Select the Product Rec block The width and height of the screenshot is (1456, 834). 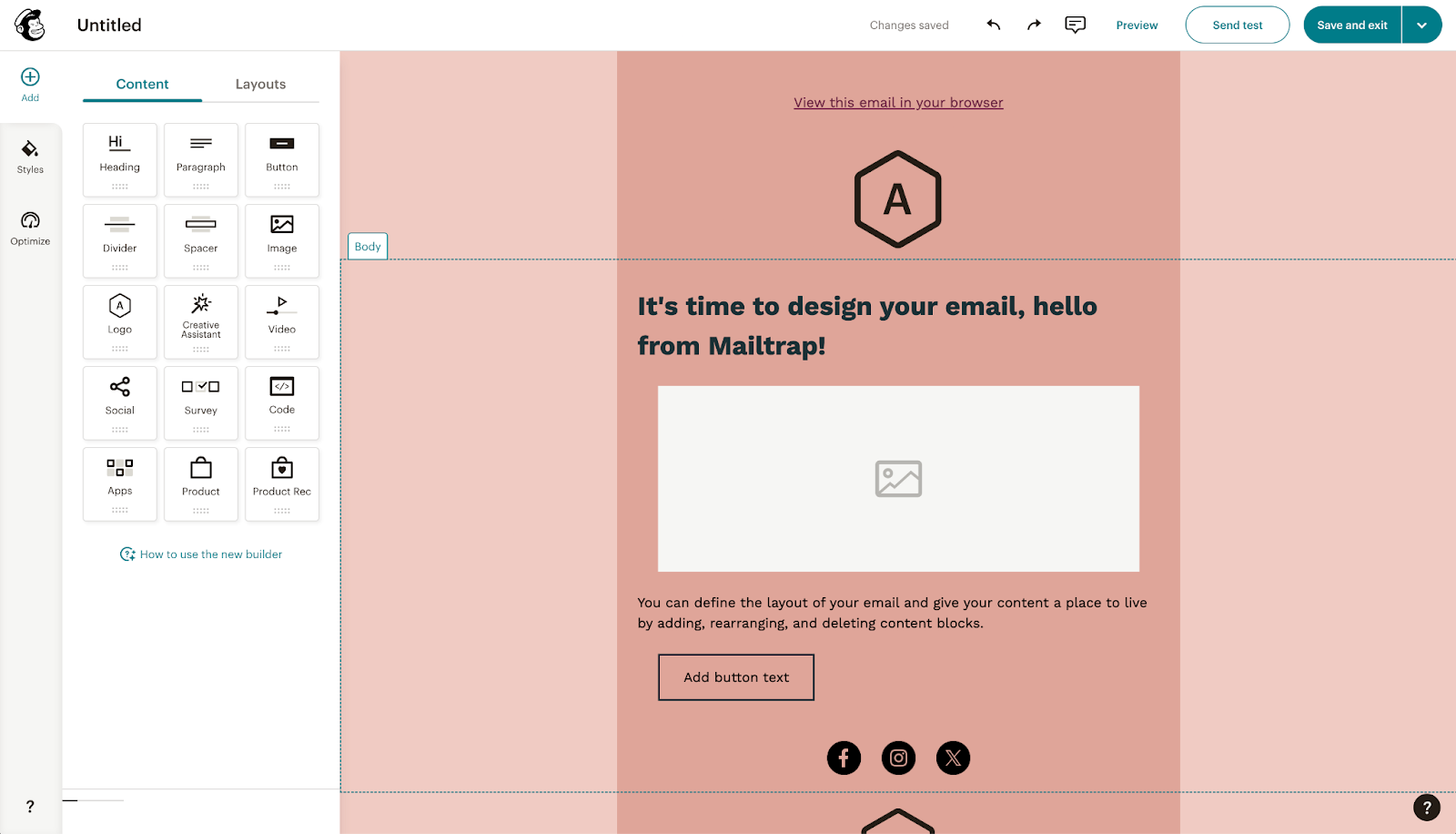(282, 483)
